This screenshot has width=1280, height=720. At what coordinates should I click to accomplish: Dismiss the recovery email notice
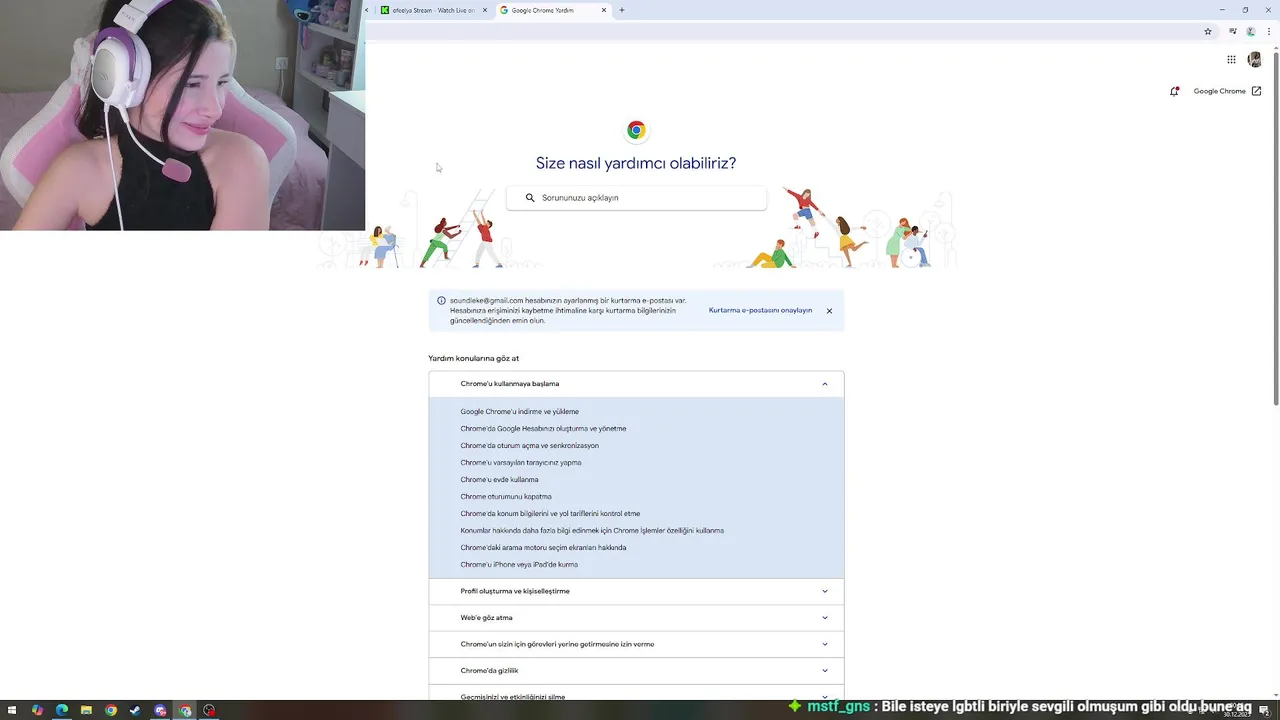point(829,311)
